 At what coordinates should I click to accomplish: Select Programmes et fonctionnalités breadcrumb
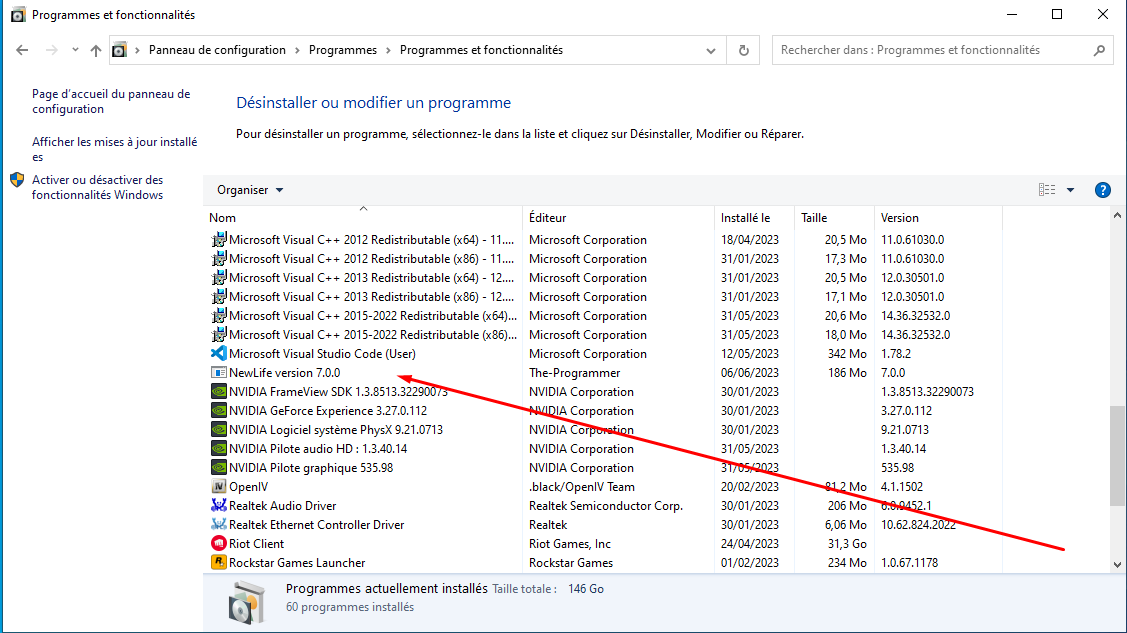pos(482,50)
